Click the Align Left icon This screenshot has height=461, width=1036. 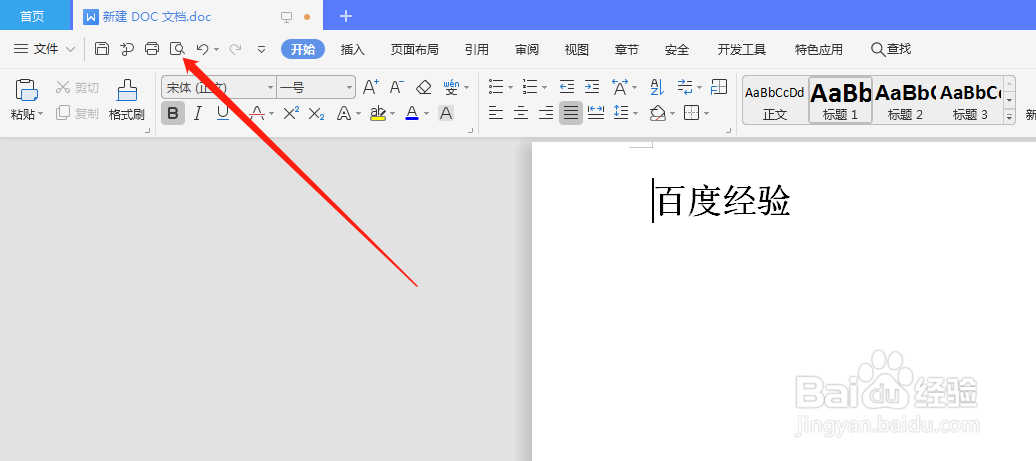(496, 114)
